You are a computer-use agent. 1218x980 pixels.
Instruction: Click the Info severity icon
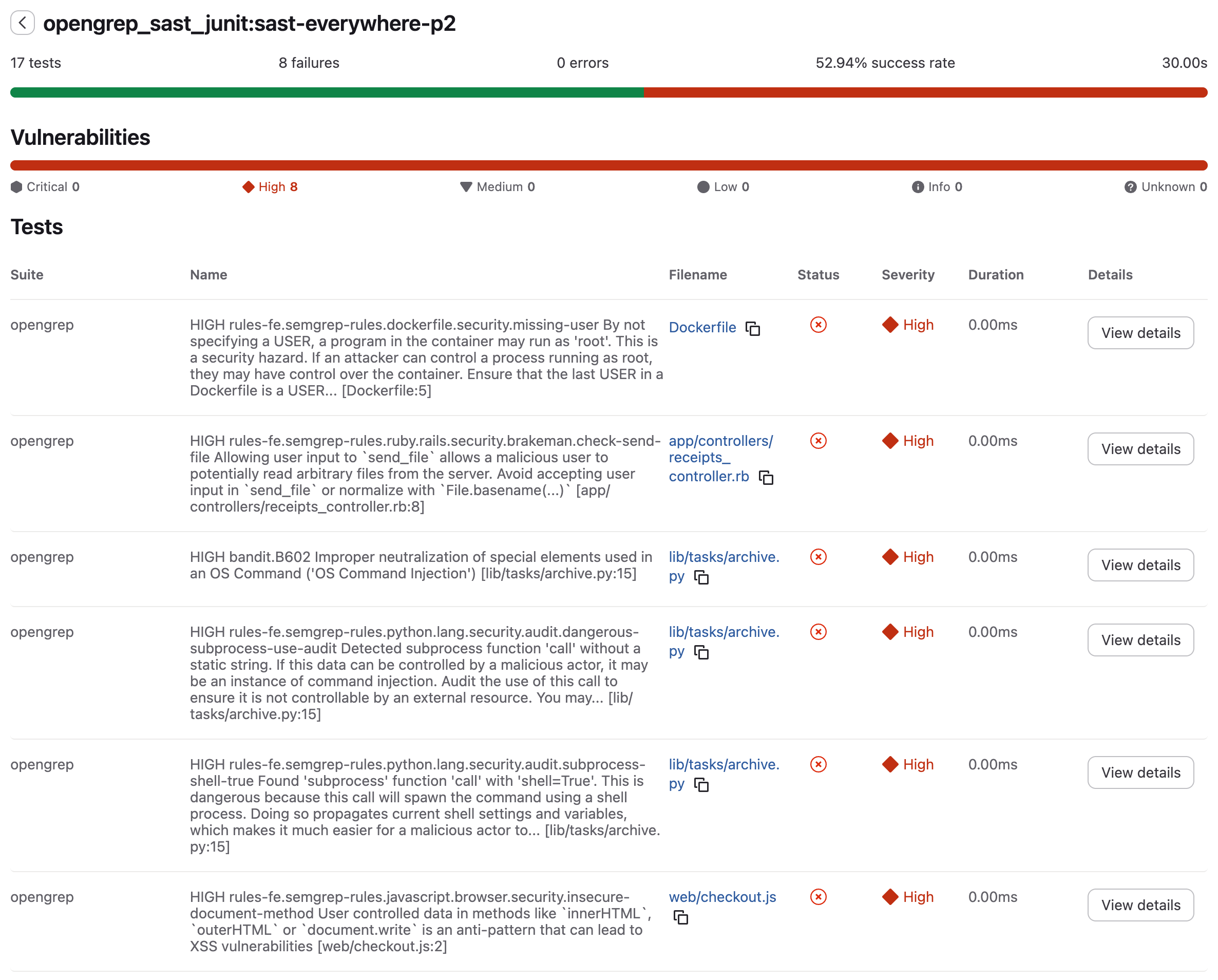918,187
